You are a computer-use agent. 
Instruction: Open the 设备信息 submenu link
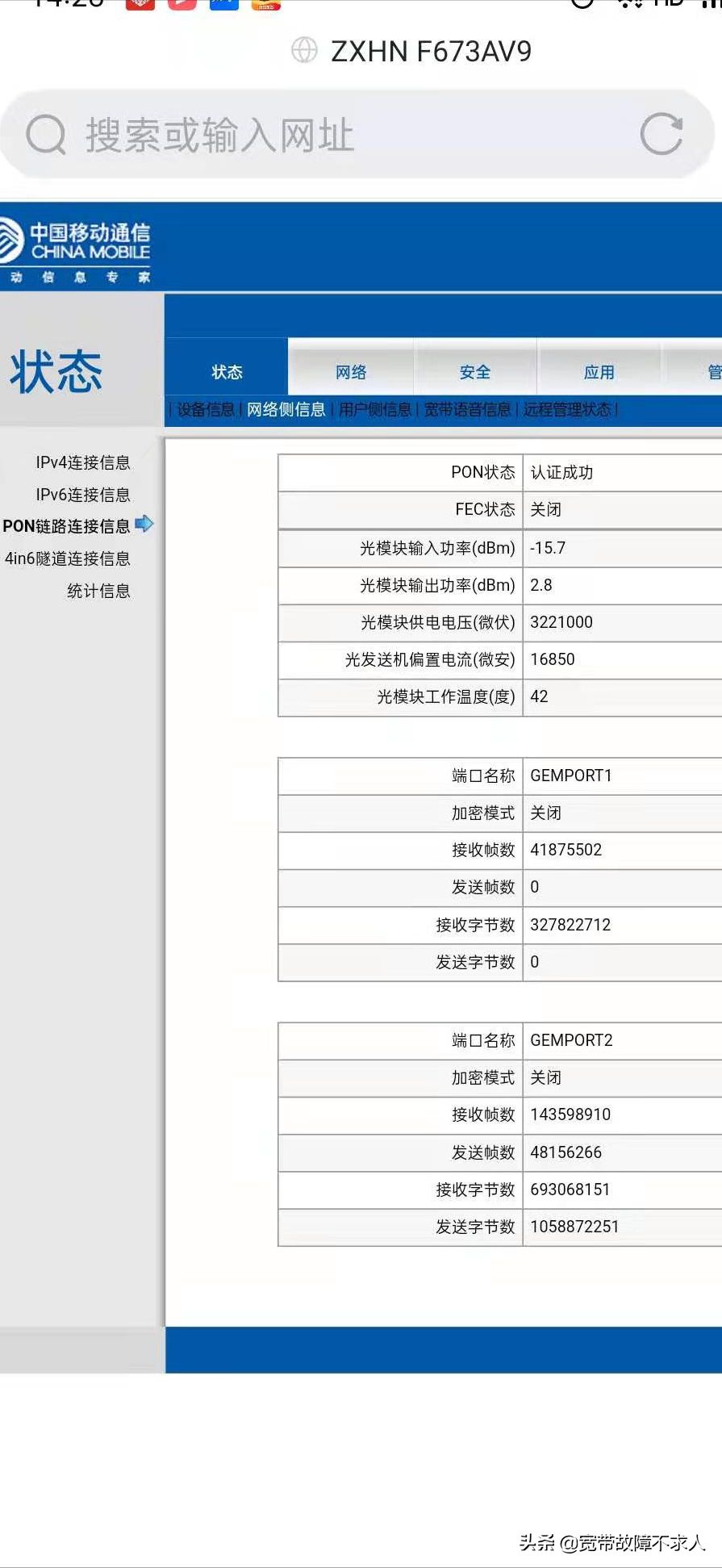206,410
